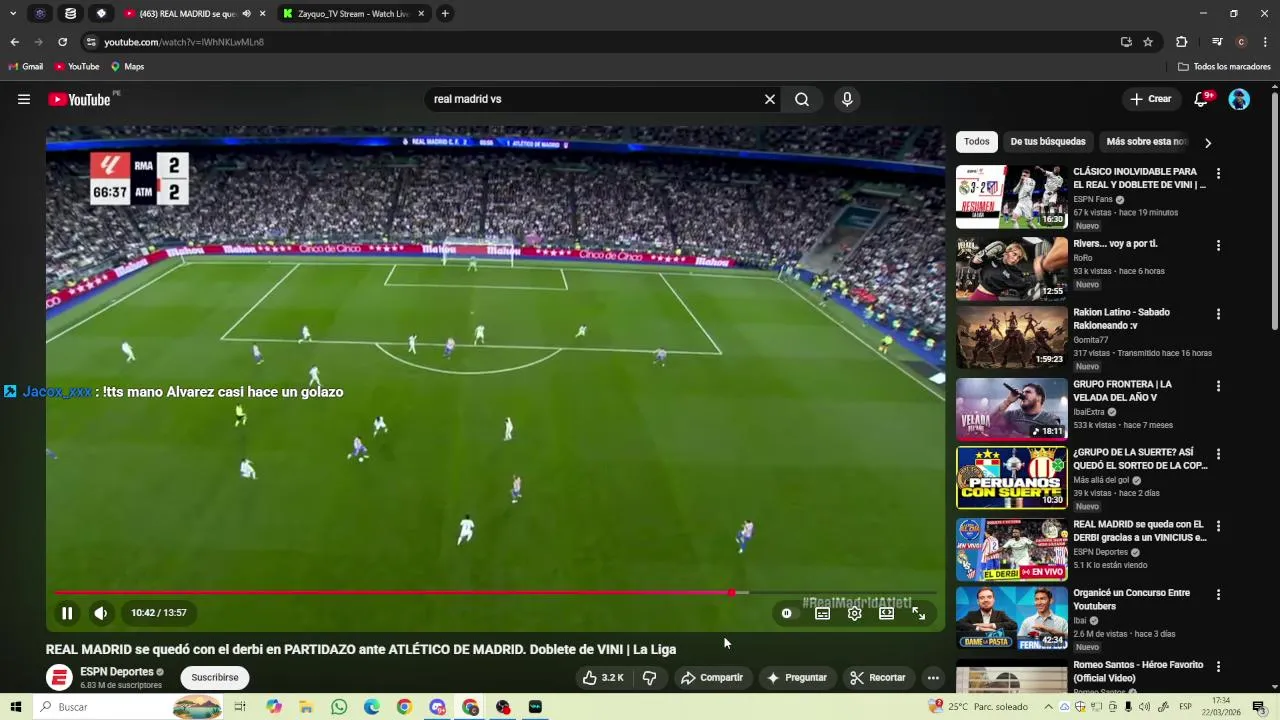This screenshot has width=1280, height=720.
Task: Open the YouTube account avatar menu
Action: pos(1239,99)
